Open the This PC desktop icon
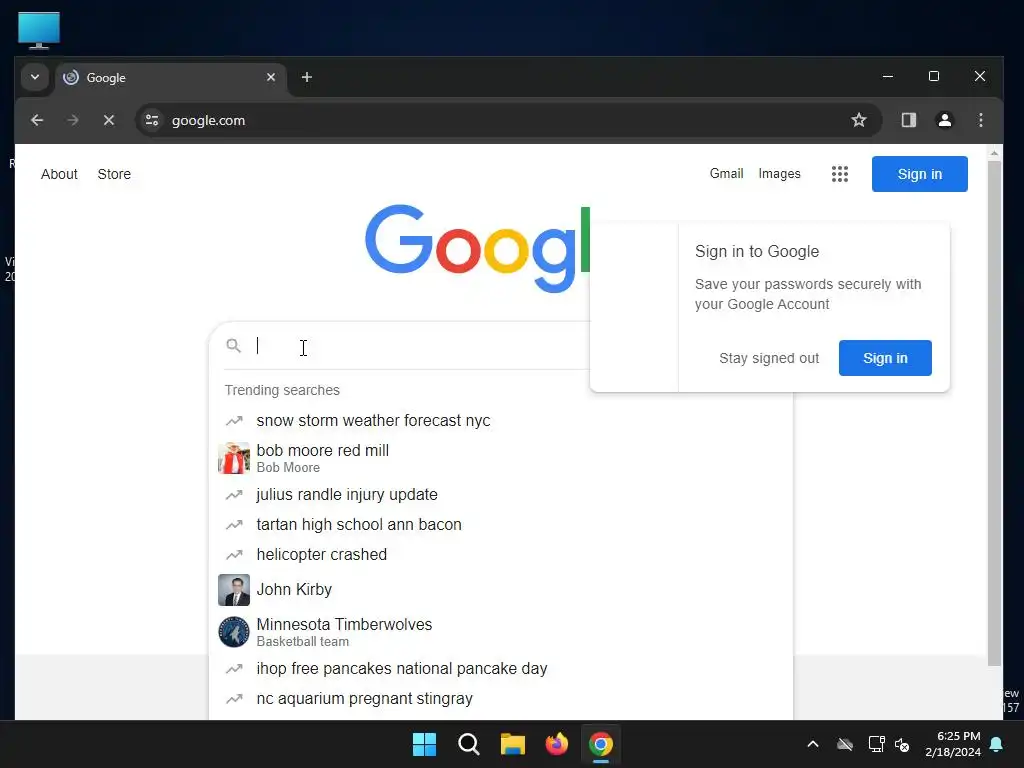Viewport: 1024px width, 768px height. pos(39,30)
